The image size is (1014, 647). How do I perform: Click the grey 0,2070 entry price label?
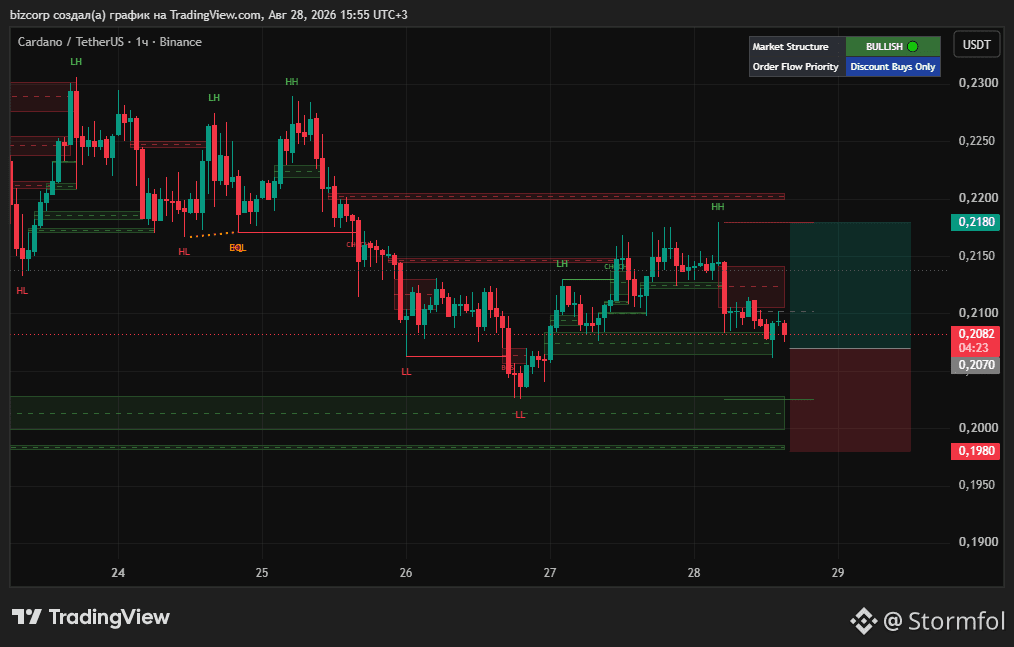pos(976,365)
